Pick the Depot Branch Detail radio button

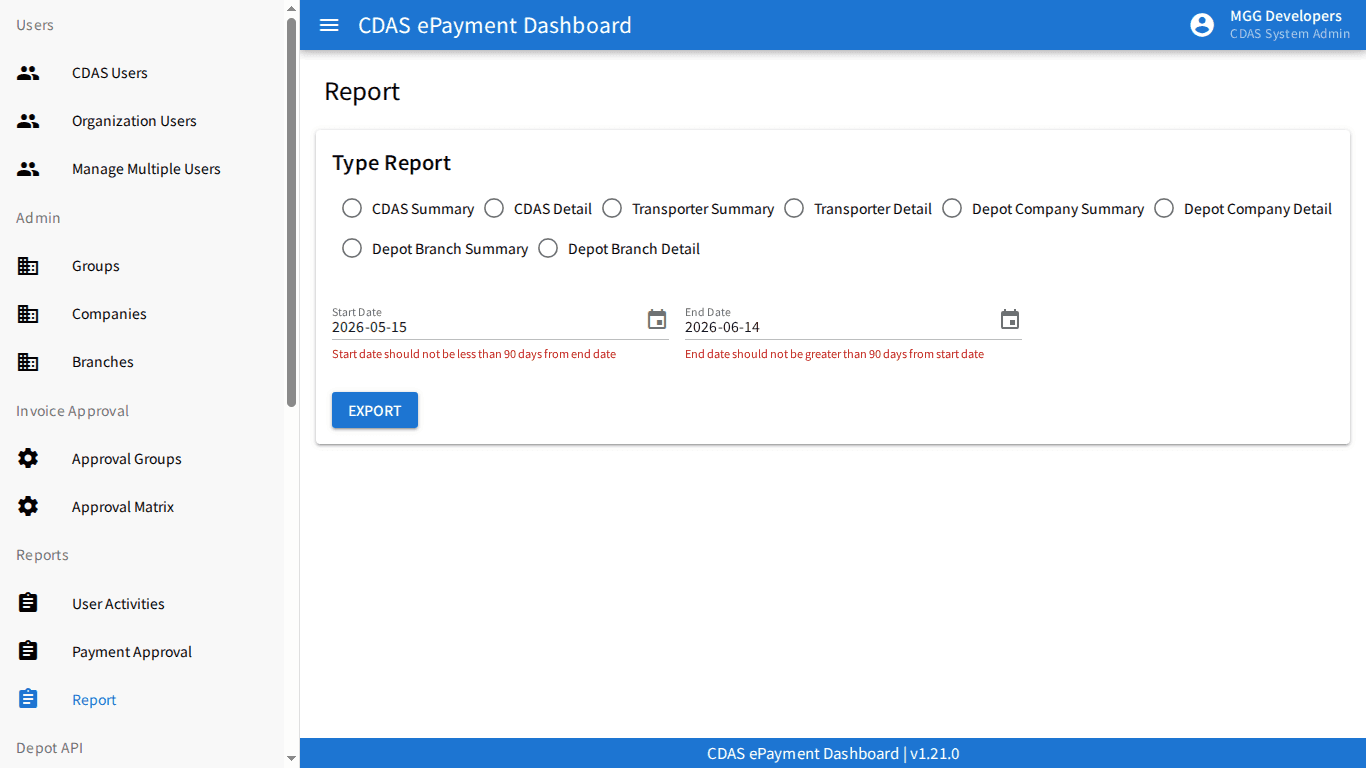pos(548,248)
